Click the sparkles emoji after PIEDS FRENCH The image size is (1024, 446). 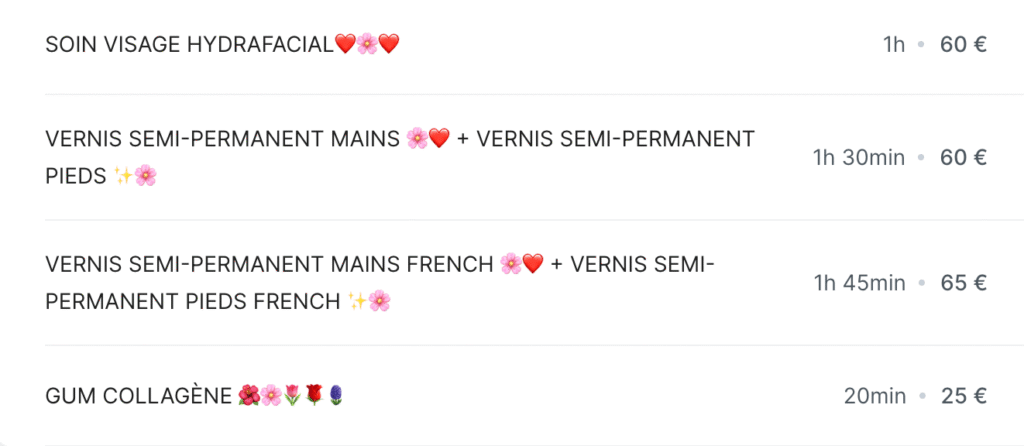pyautogui.click(x=357, y=301)
